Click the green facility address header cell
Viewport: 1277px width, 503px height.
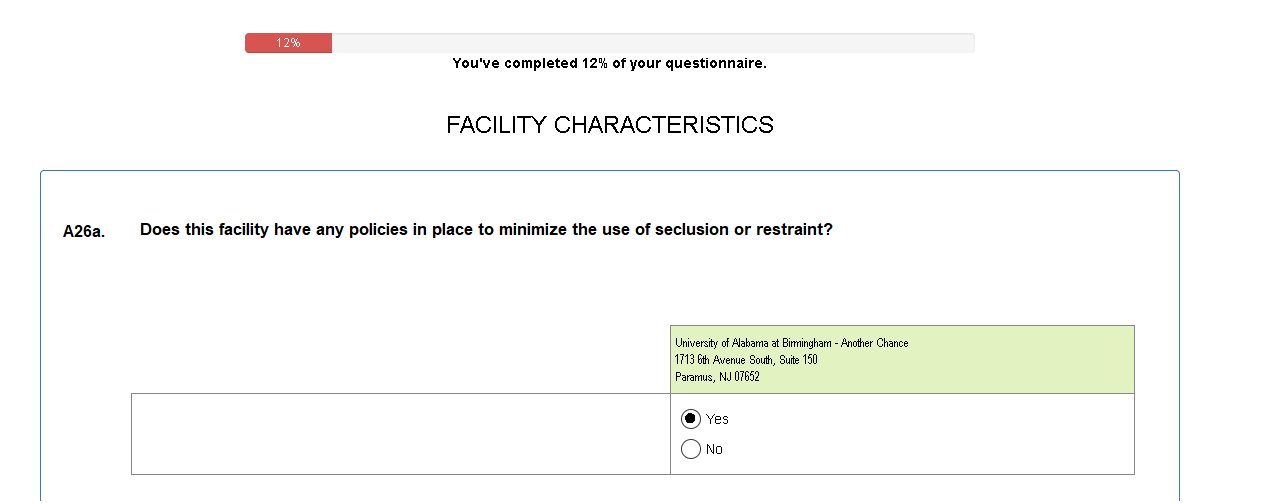pyautogui.click(x=1020, y=359)
